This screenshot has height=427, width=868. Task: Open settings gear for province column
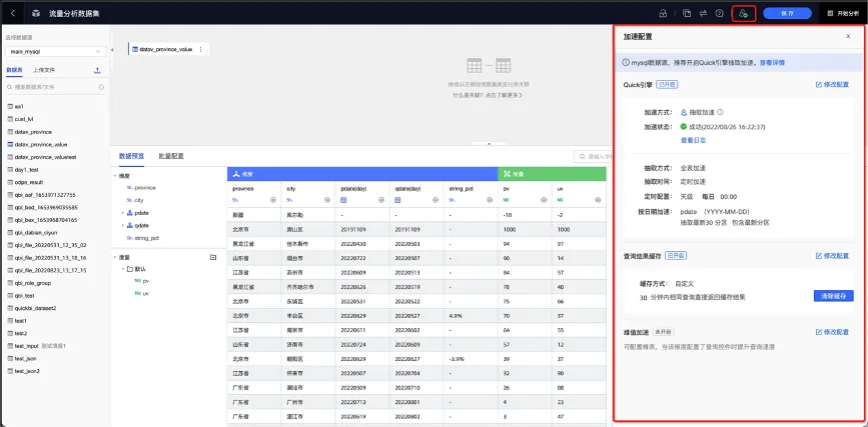point(273,200)
